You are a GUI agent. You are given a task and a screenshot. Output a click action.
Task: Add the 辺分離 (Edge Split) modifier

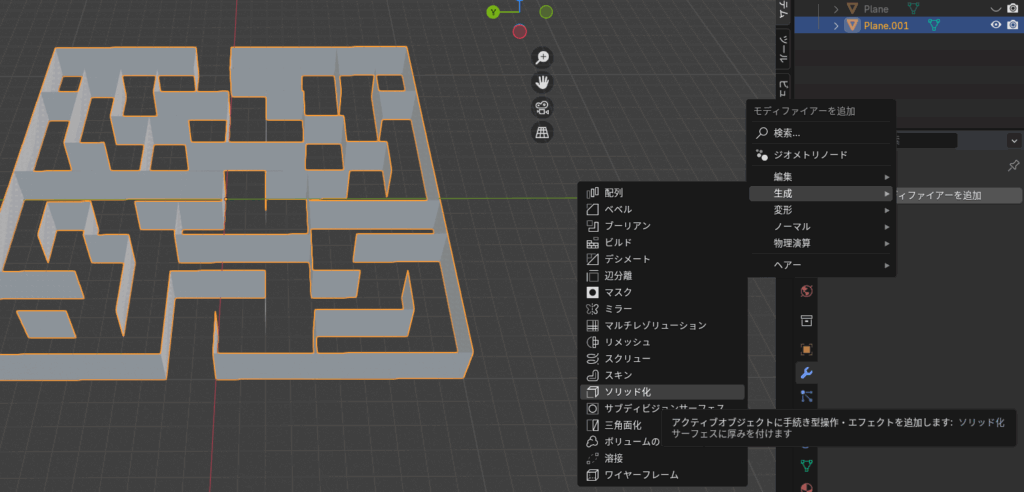(x=662, y=276)
